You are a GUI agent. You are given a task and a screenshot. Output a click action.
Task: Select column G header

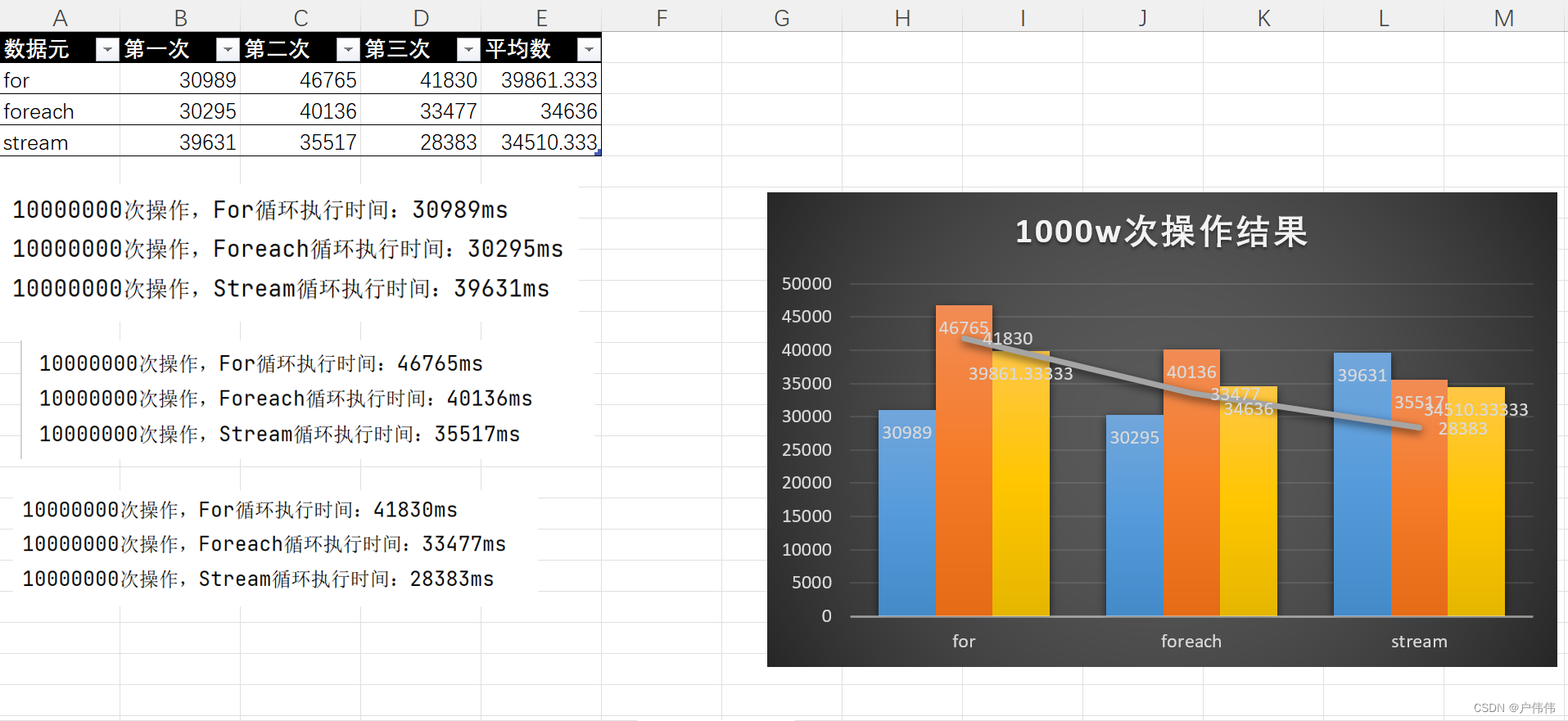(782, 18)
